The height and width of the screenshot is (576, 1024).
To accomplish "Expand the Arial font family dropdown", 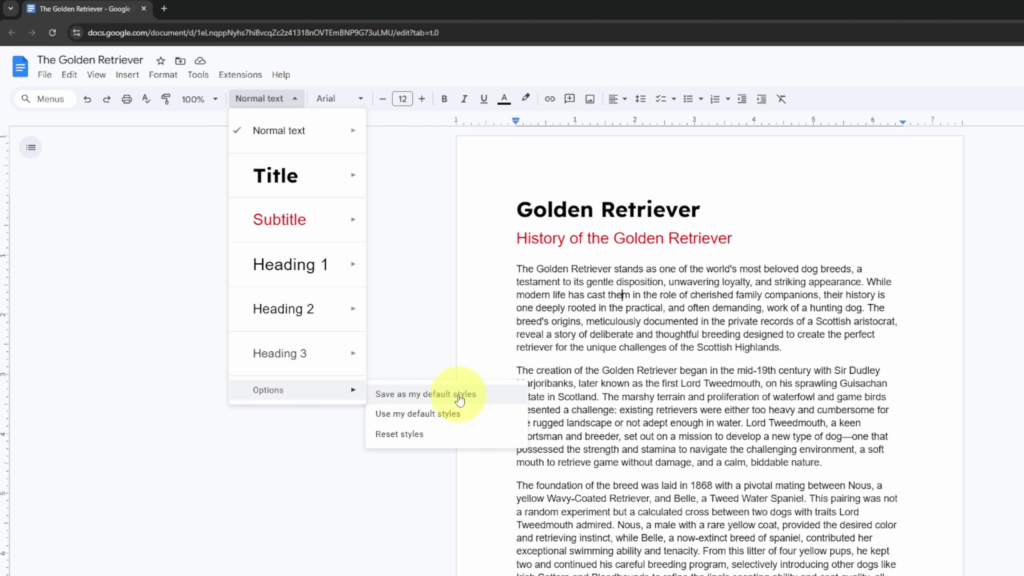I will coord(338,98).
